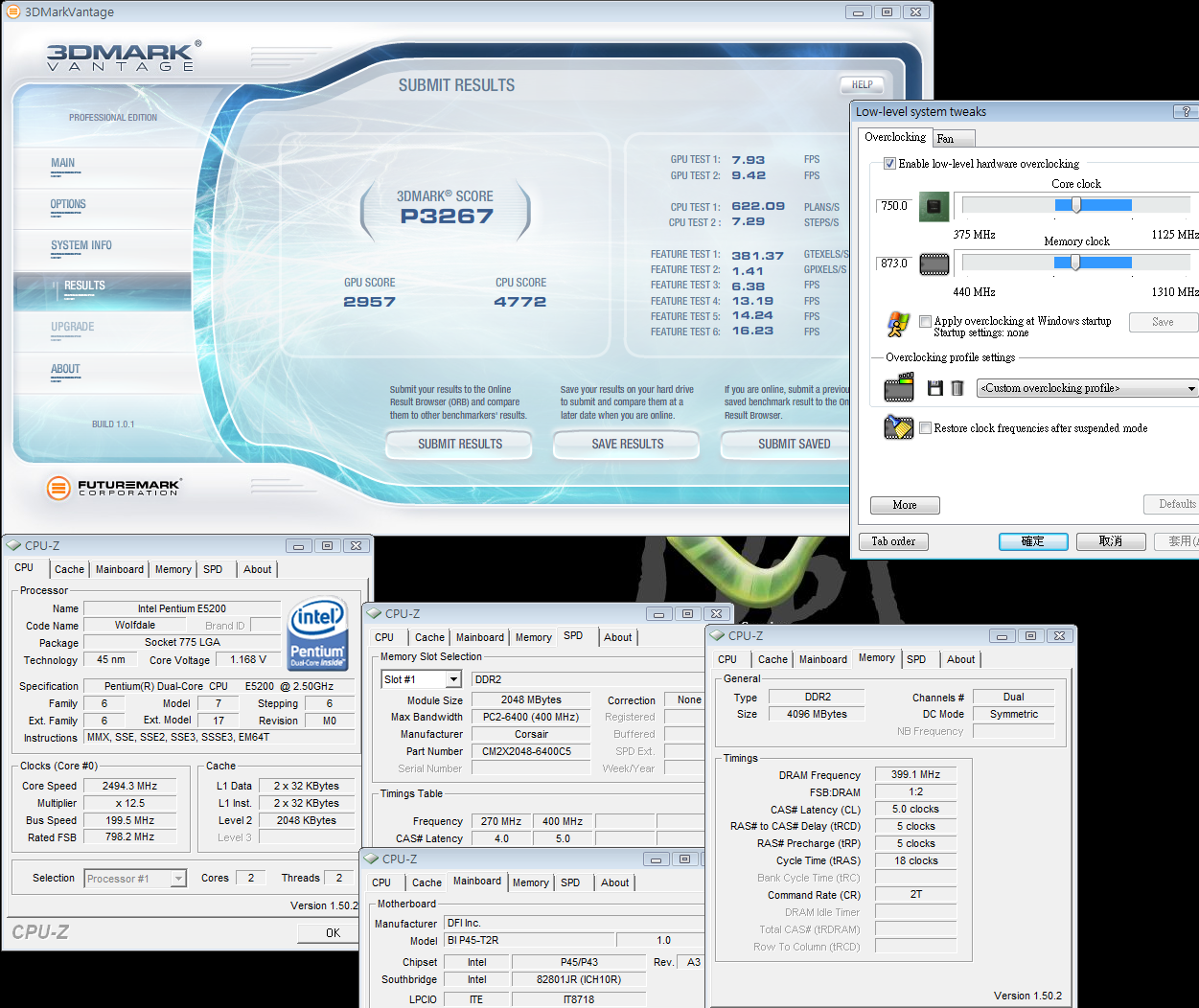Select the Overclocking tab

pos(895,137)
